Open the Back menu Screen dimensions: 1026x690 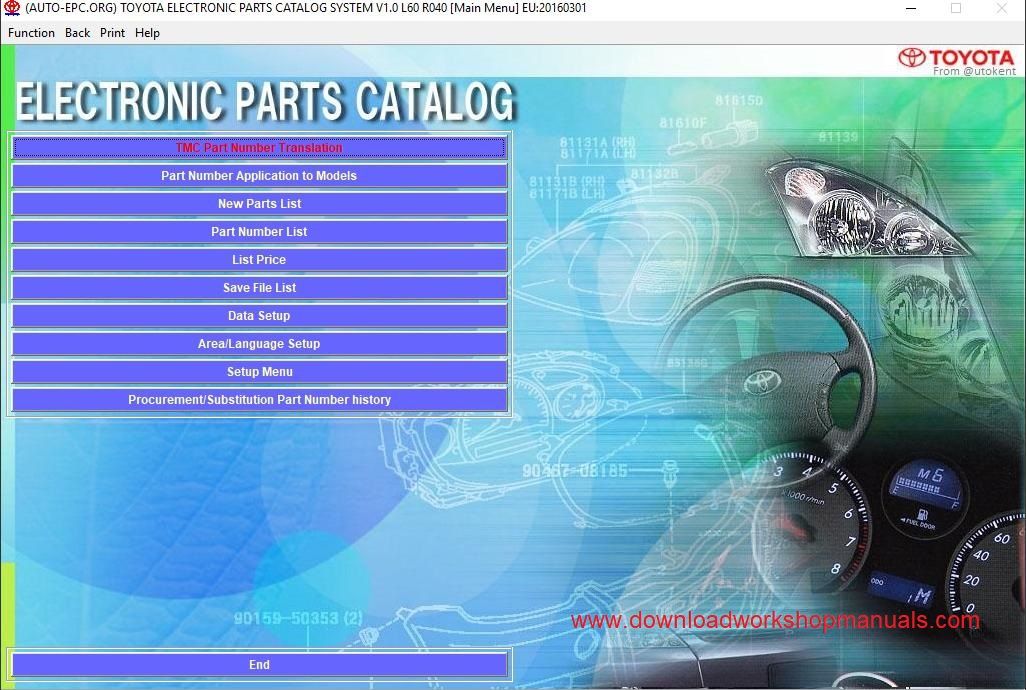[x=77, y=33]
